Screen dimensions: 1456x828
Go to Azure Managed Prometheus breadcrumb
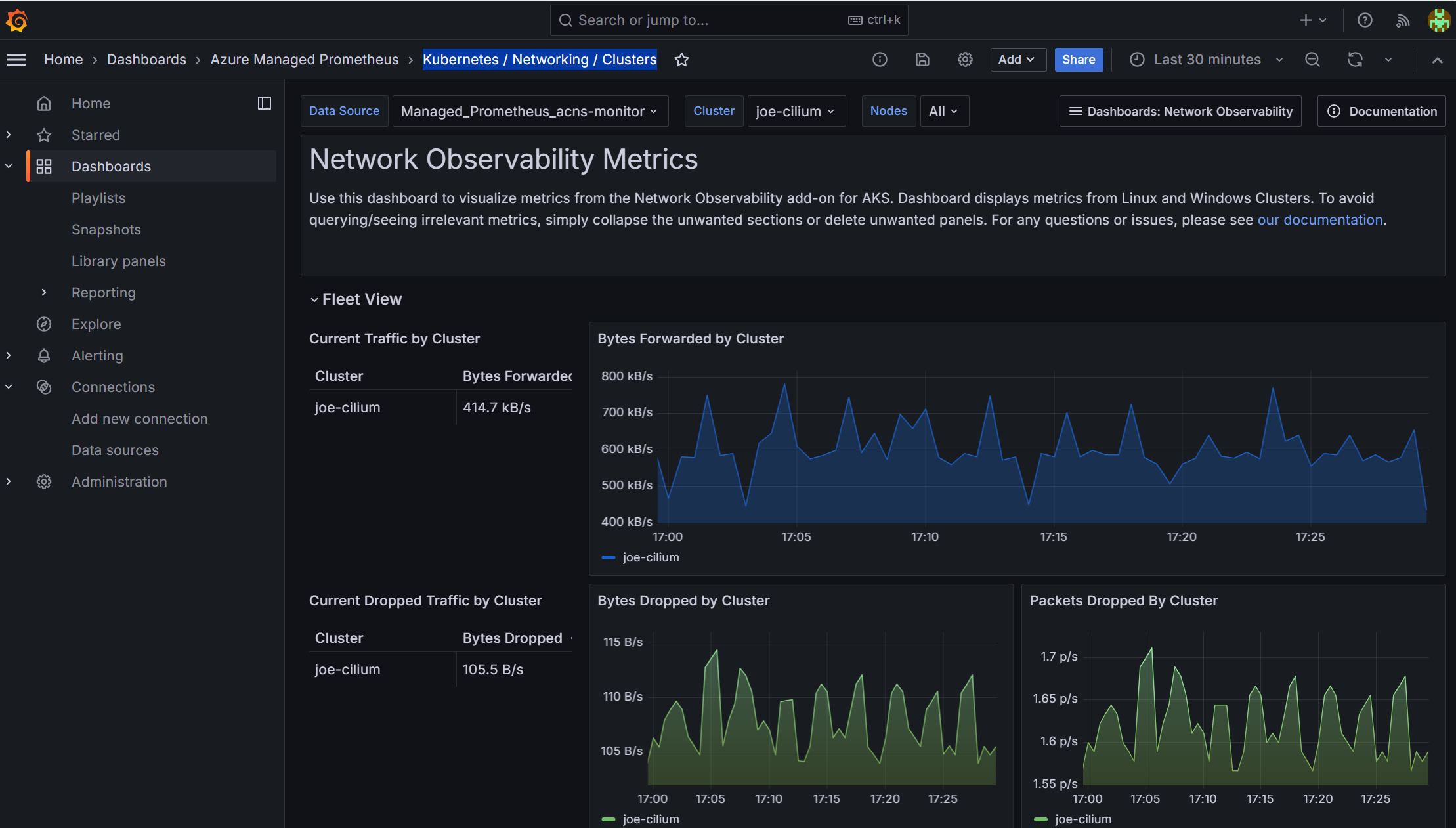coord(305,60)
